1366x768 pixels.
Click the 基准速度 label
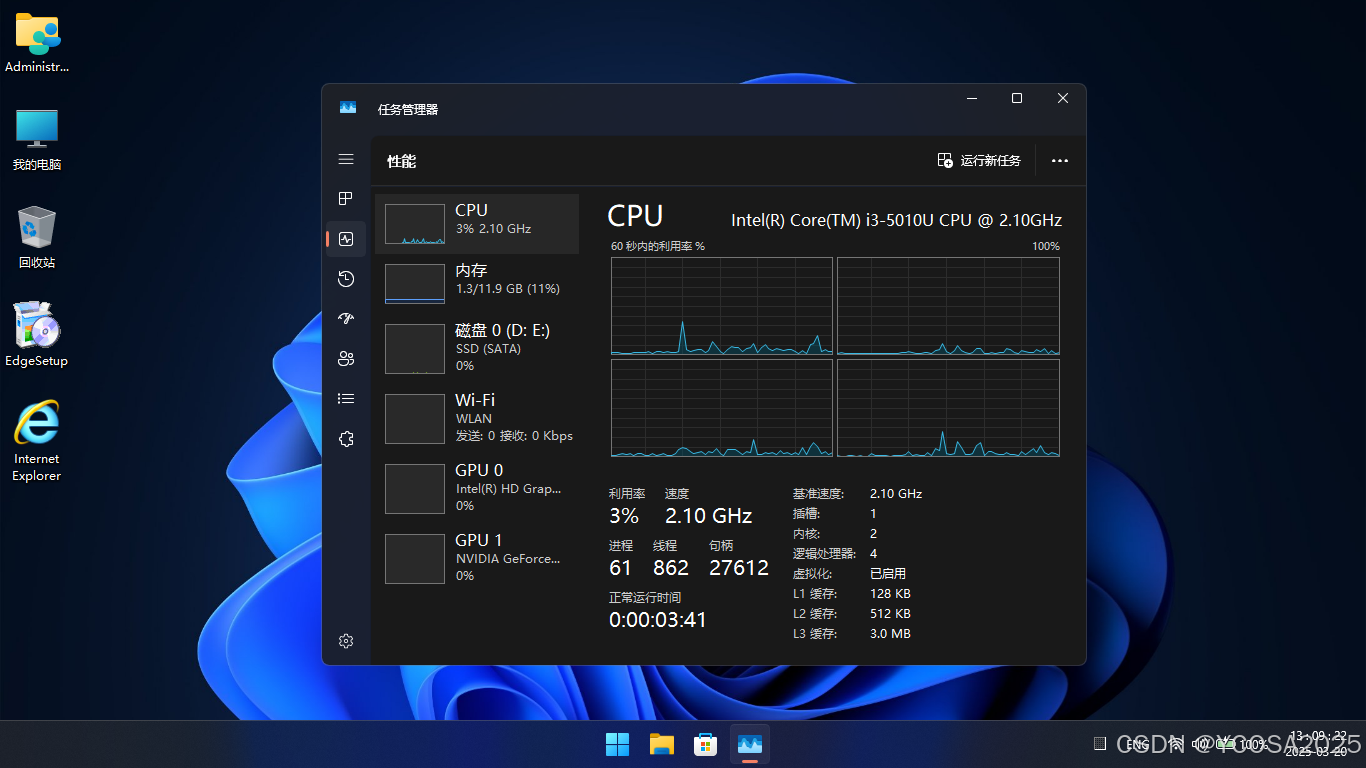(x=818, y=494)
